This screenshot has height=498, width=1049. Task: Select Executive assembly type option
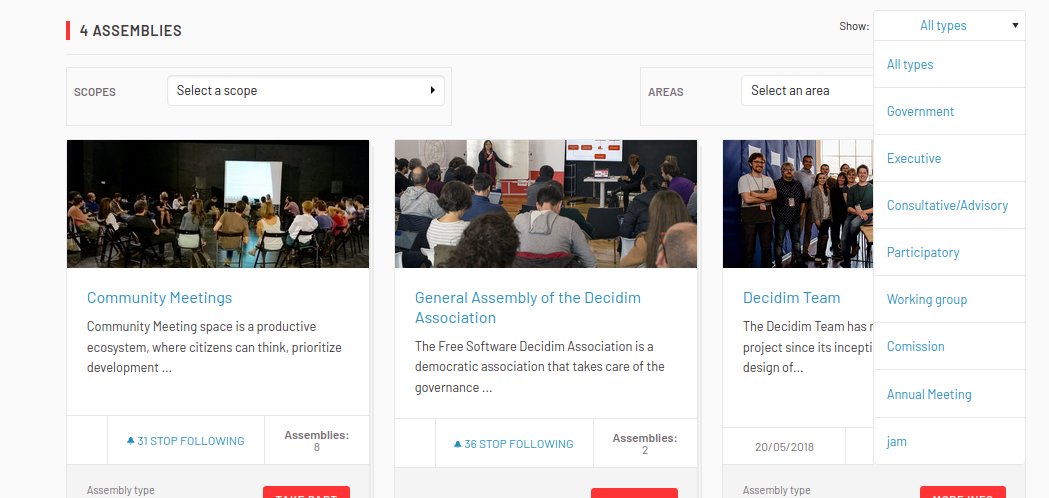coord(914,158)
